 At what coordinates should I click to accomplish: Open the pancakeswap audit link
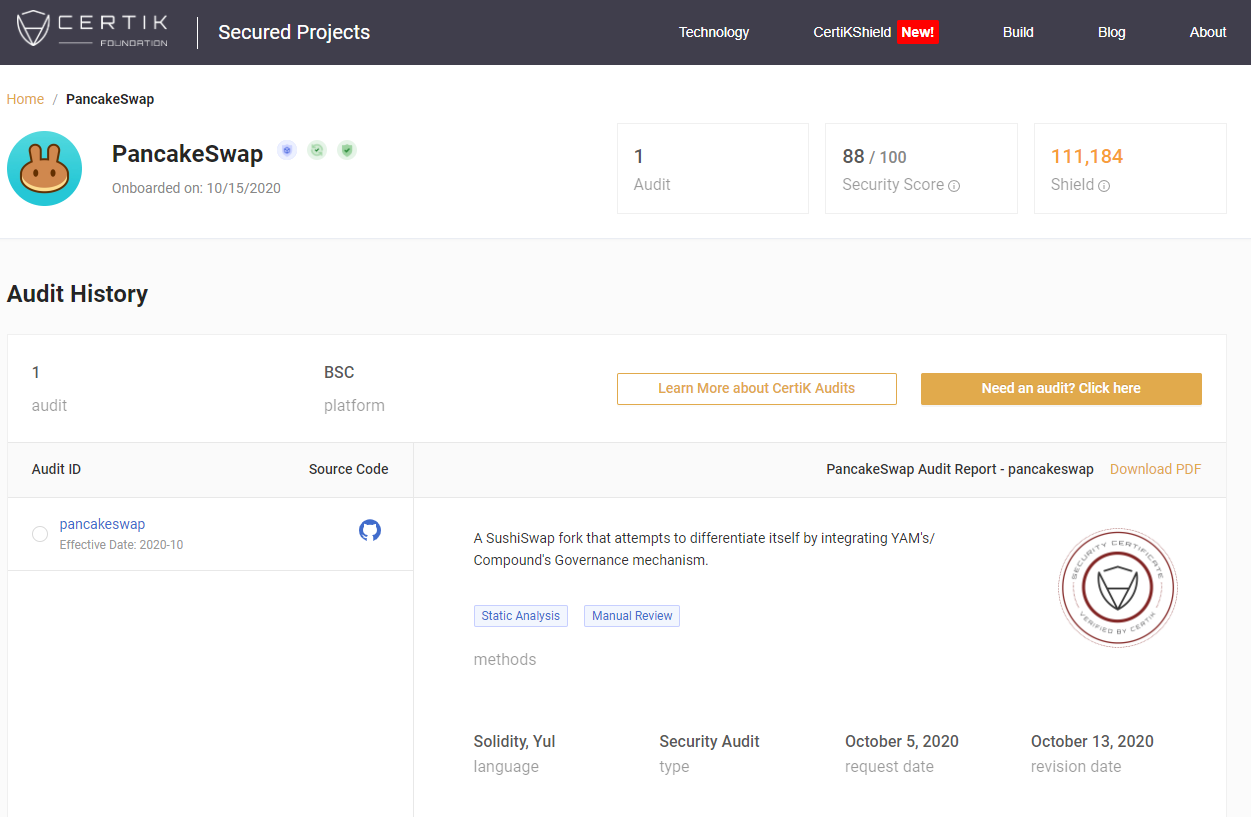pos(102,524)
